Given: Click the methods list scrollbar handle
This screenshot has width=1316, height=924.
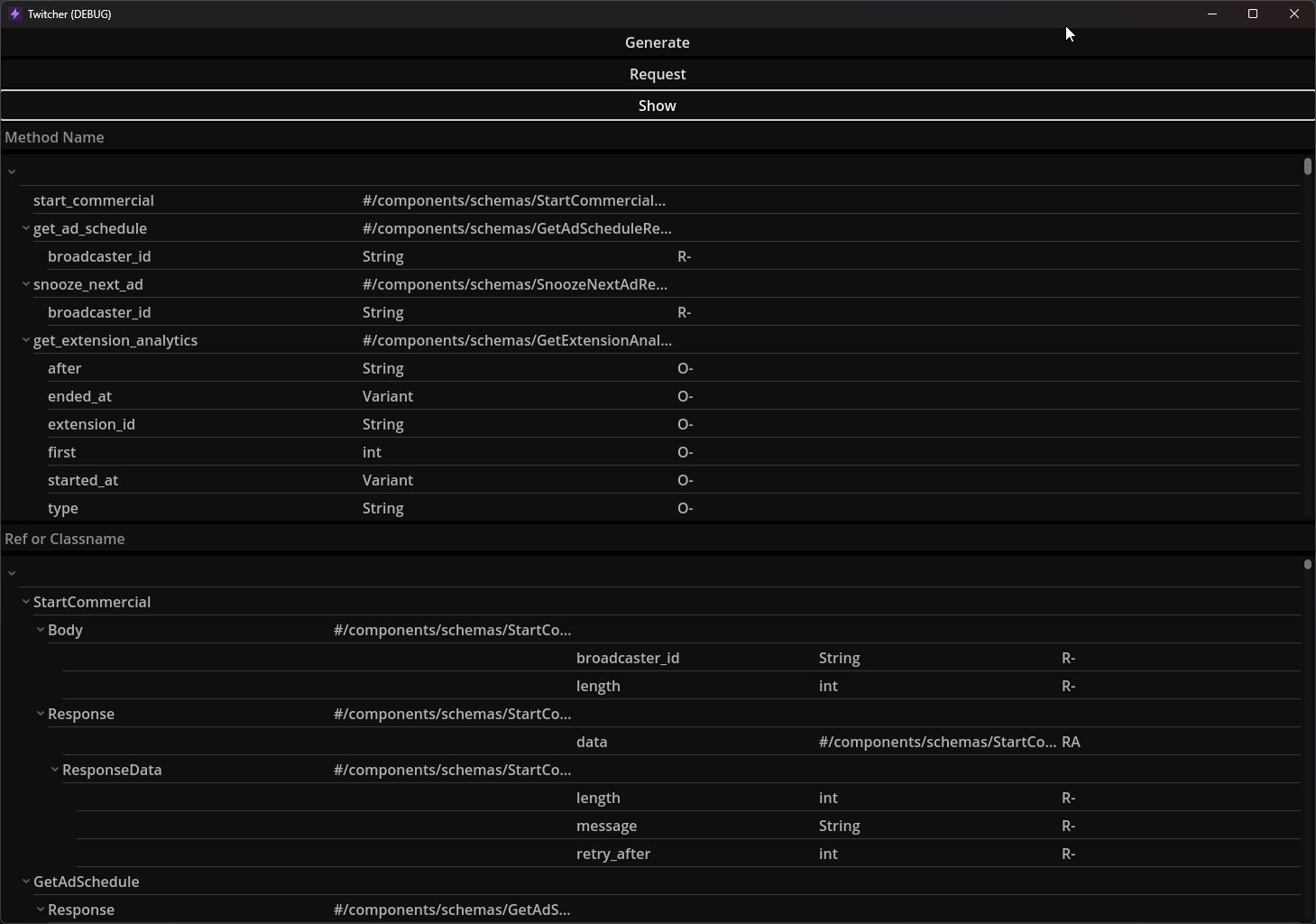Looking at the screenshot, I should (x=1307, y=167).
